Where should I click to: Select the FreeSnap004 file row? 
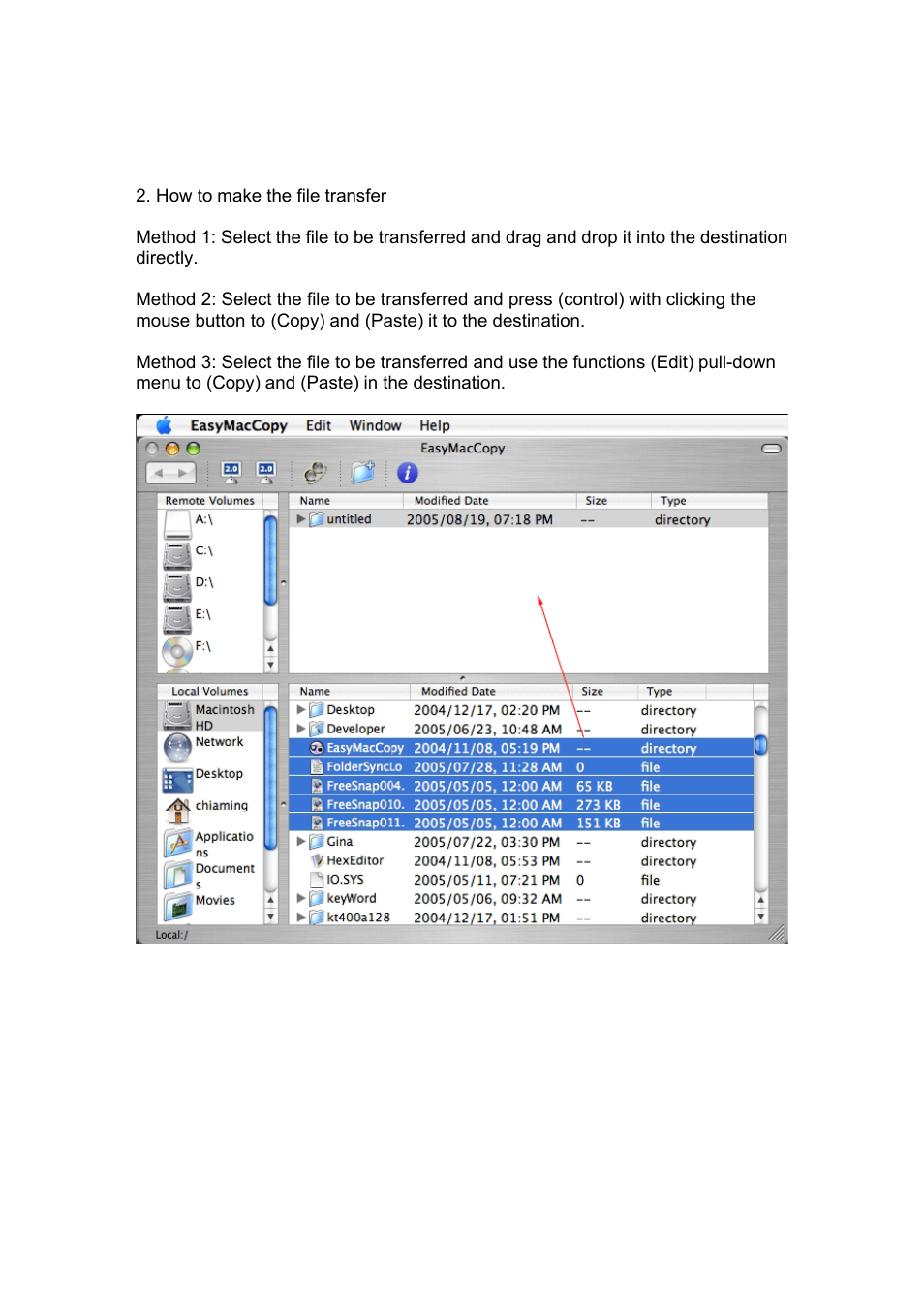click(x=521, y=786)
